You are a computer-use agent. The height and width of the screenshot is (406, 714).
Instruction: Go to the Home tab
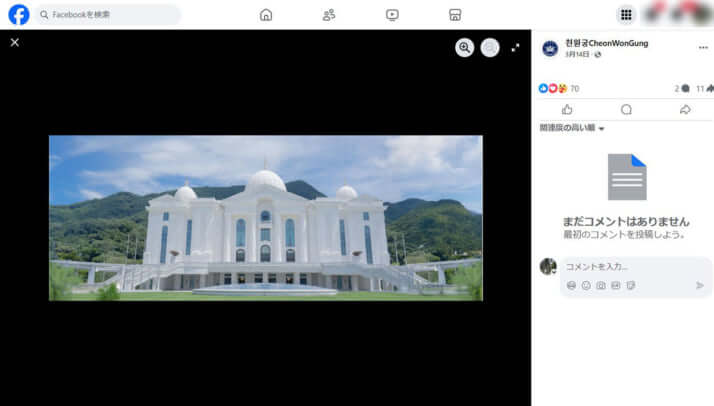pyautogui.click(x=265, y=15)
